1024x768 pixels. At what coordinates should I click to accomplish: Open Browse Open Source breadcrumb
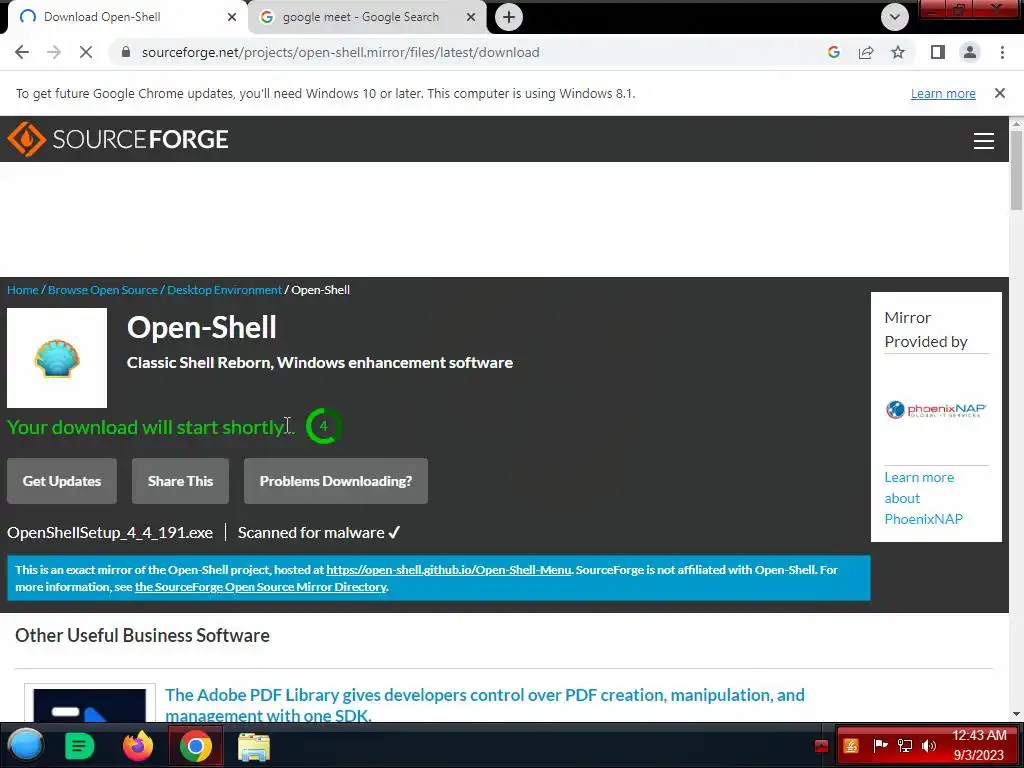tap(103, 290)
